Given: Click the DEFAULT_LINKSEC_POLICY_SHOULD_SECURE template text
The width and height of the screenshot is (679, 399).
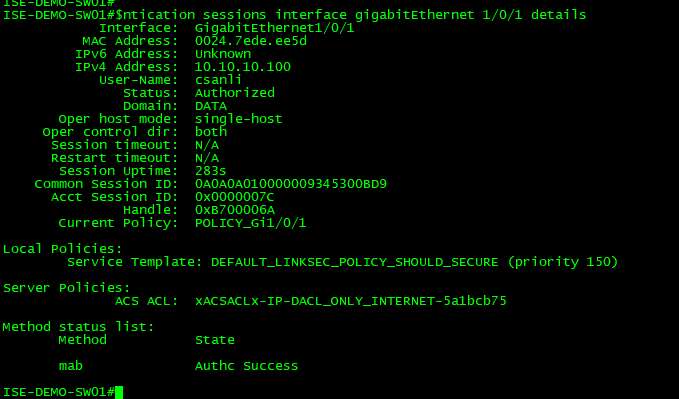Looking at the screenshot, I should (355, 262).
